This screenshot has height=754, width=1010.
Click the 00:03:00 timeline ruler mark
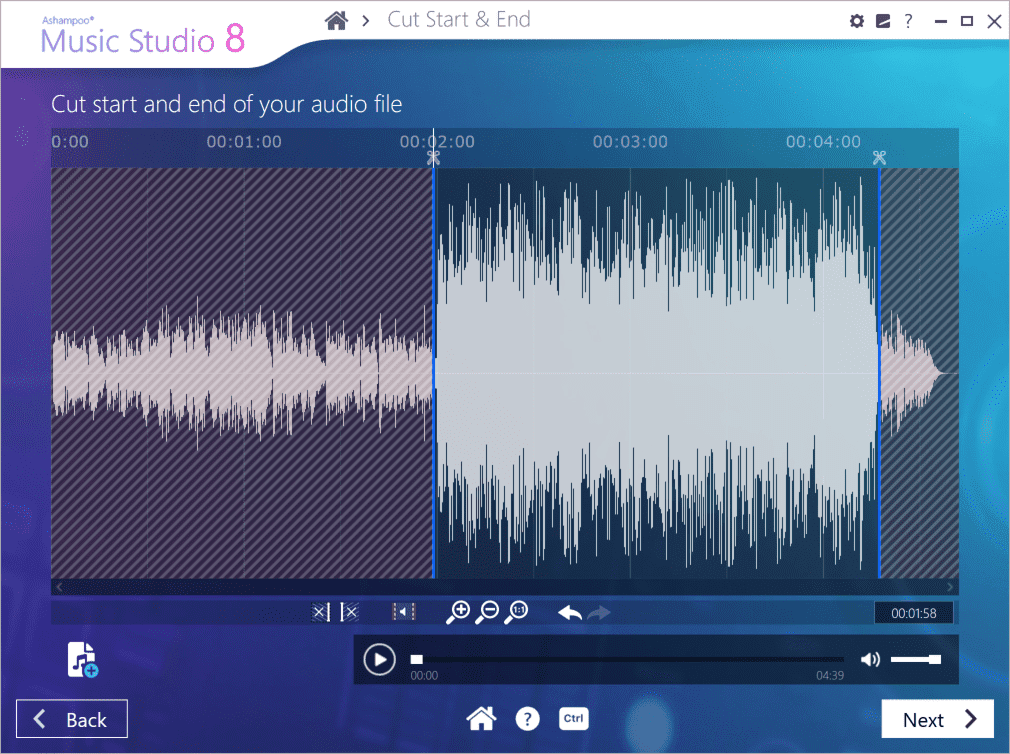click(630, 142)
